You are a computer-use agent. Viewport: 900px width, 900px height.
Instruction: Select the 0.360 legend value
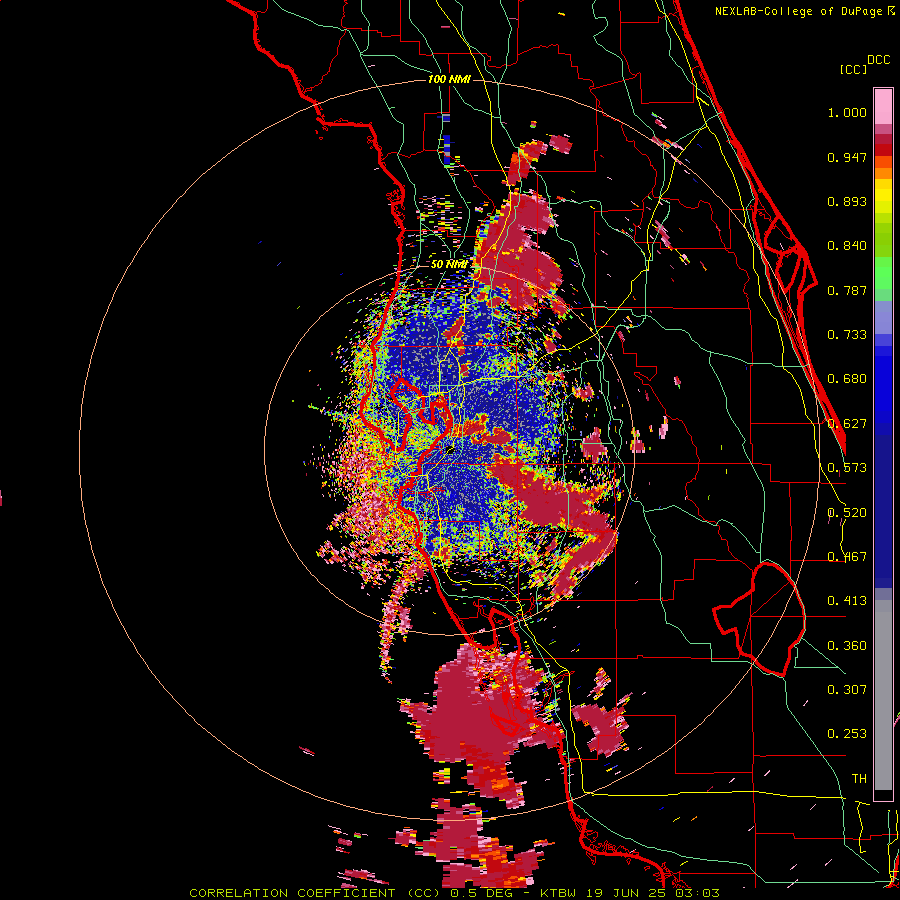[x=847, y=646]
